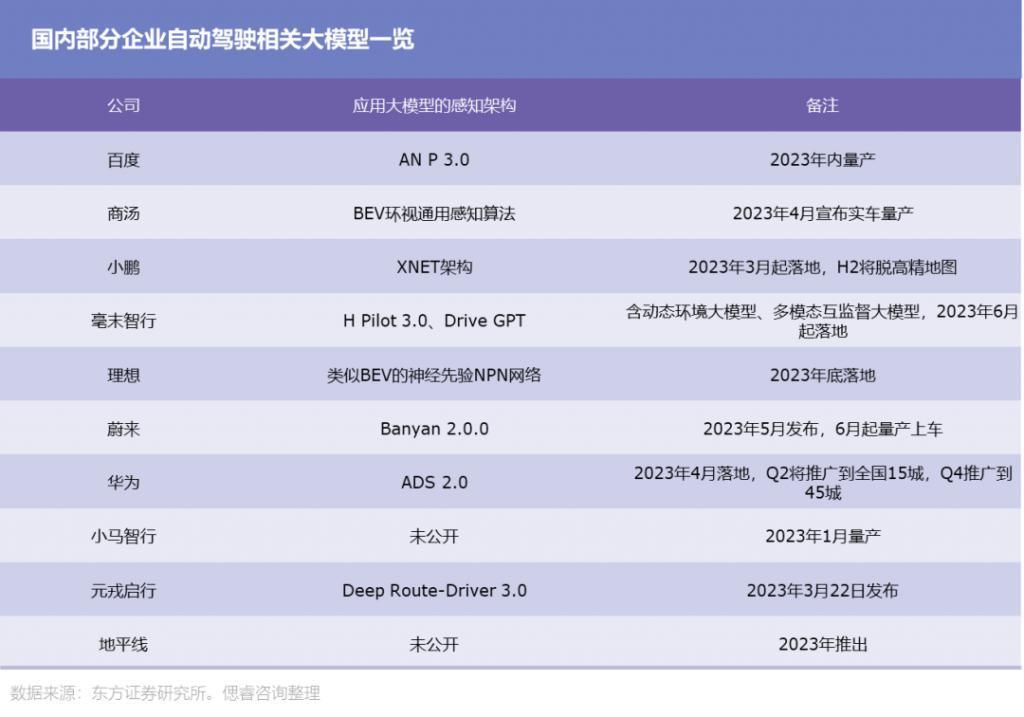Click the 应用大模型的感知架构 column header
Image resolution: width=1024 pixels, height=717 pixels.
click(x=434, y=105)
